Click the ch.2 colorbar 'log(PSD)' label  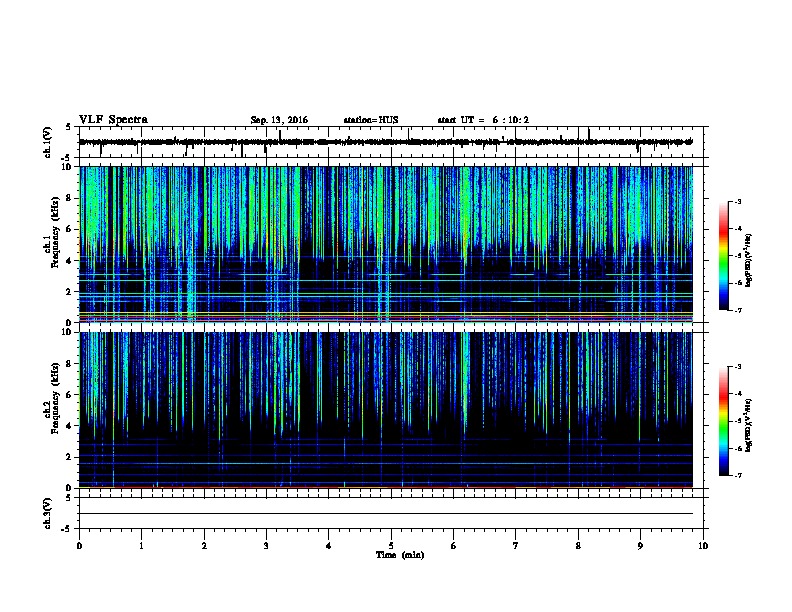click(x=748, y=425)
